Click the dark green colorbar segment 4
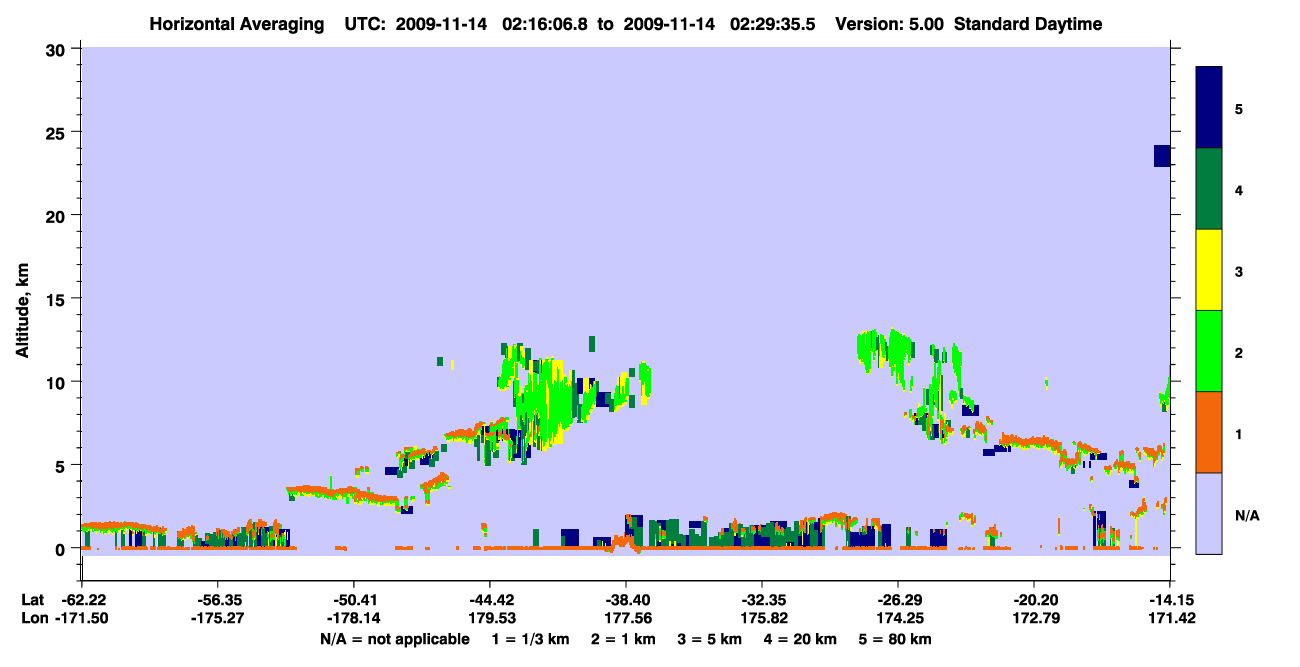The image size is (1300, 667). pyautogui.click(x=1209, y=189)
